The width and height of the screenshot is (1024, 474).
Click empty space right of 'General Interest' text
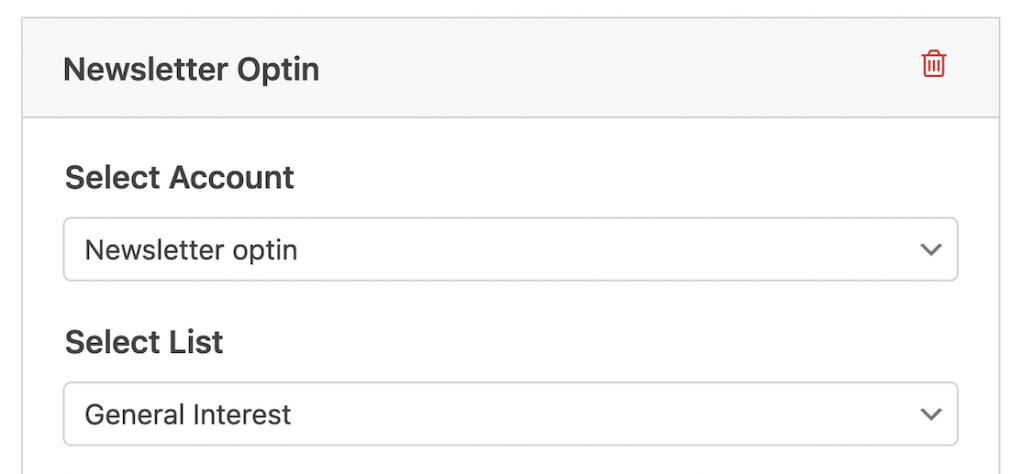click(600, 413)
